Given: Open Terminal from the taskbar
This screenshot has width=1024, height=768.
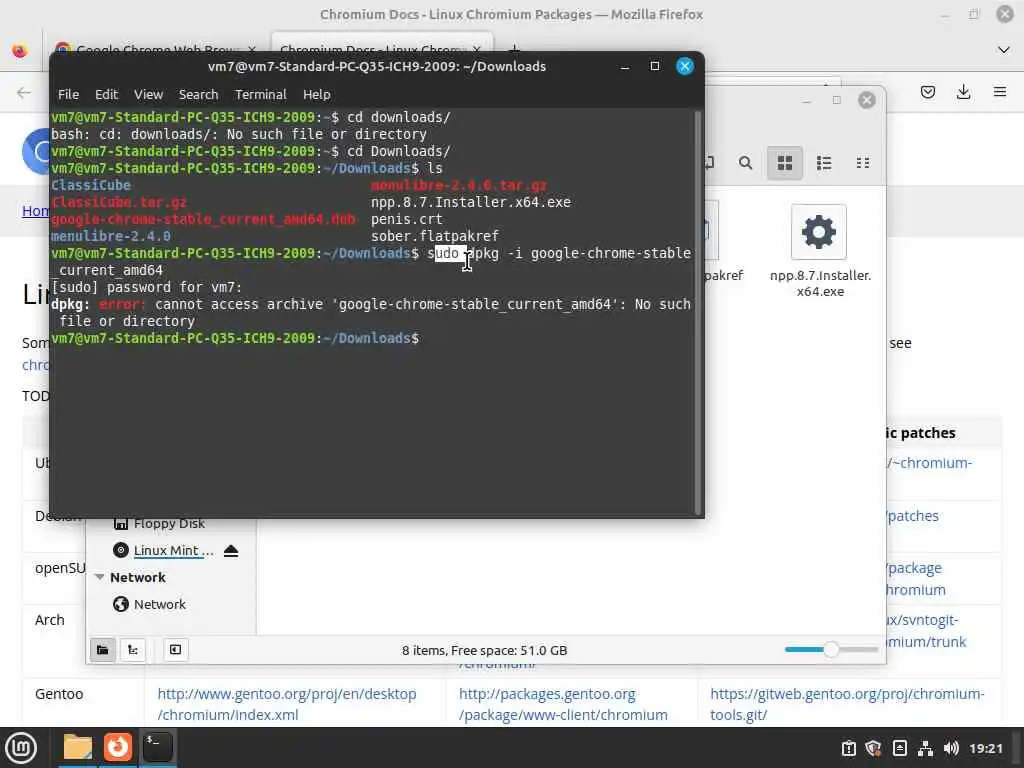Looking at the screenshot, I should (157, 748).
